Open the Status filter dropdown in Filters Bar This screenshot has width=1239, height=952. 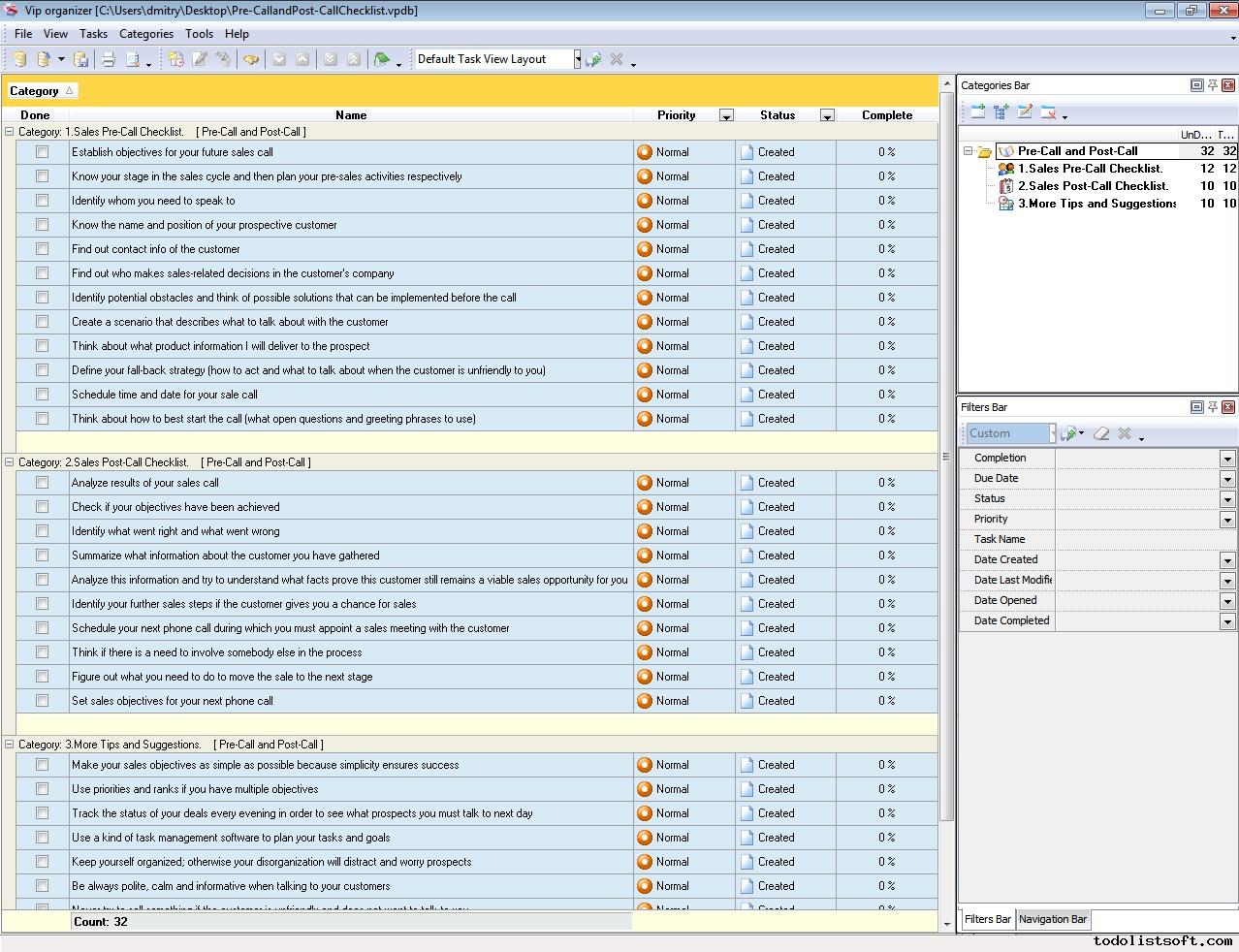pyautogui.click(x=1226, y=499)
